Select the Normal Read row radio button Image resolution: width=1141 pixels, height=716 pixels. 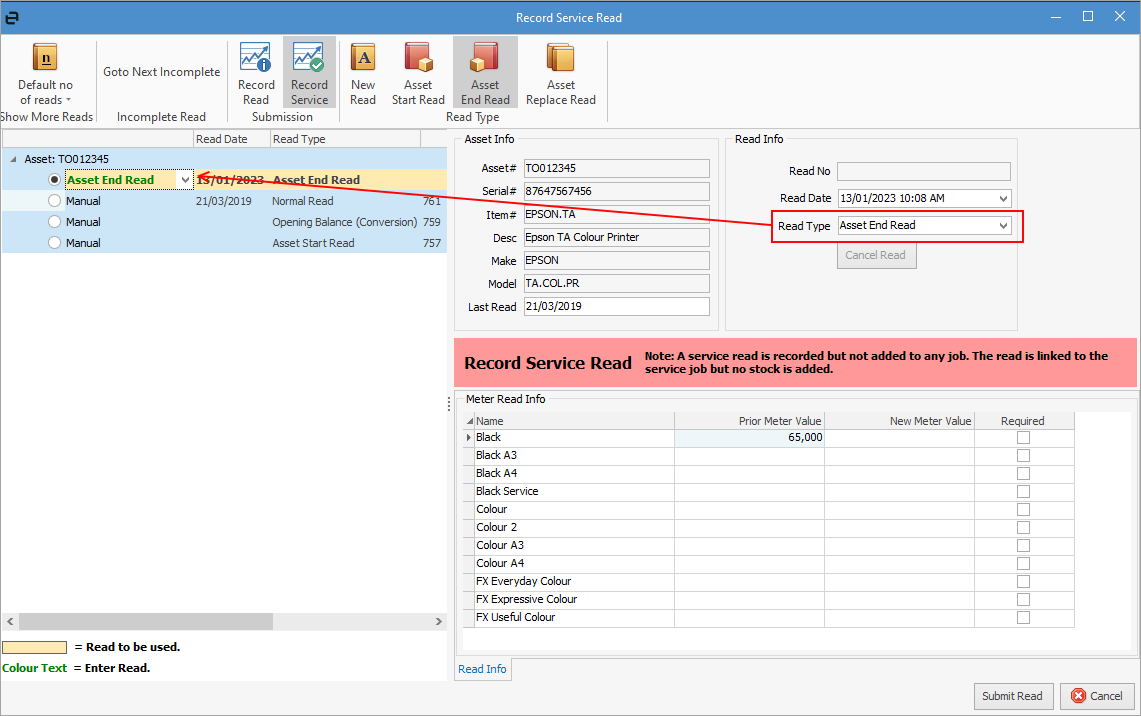coord(54,201)
